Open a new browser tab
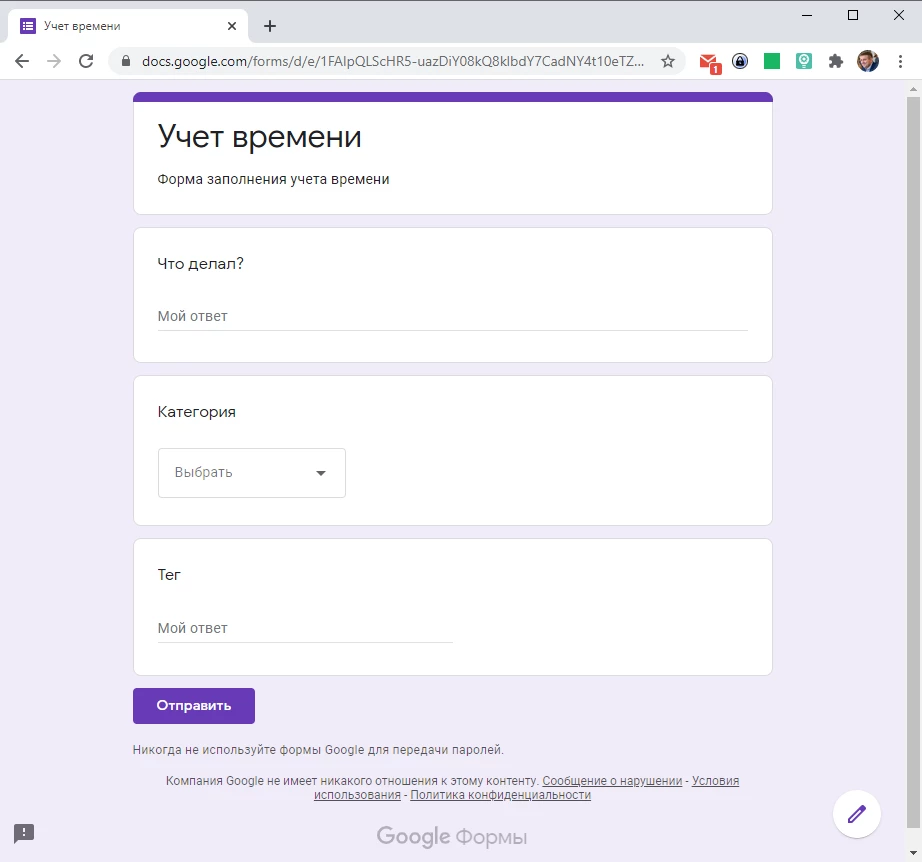 click(269, 26)
